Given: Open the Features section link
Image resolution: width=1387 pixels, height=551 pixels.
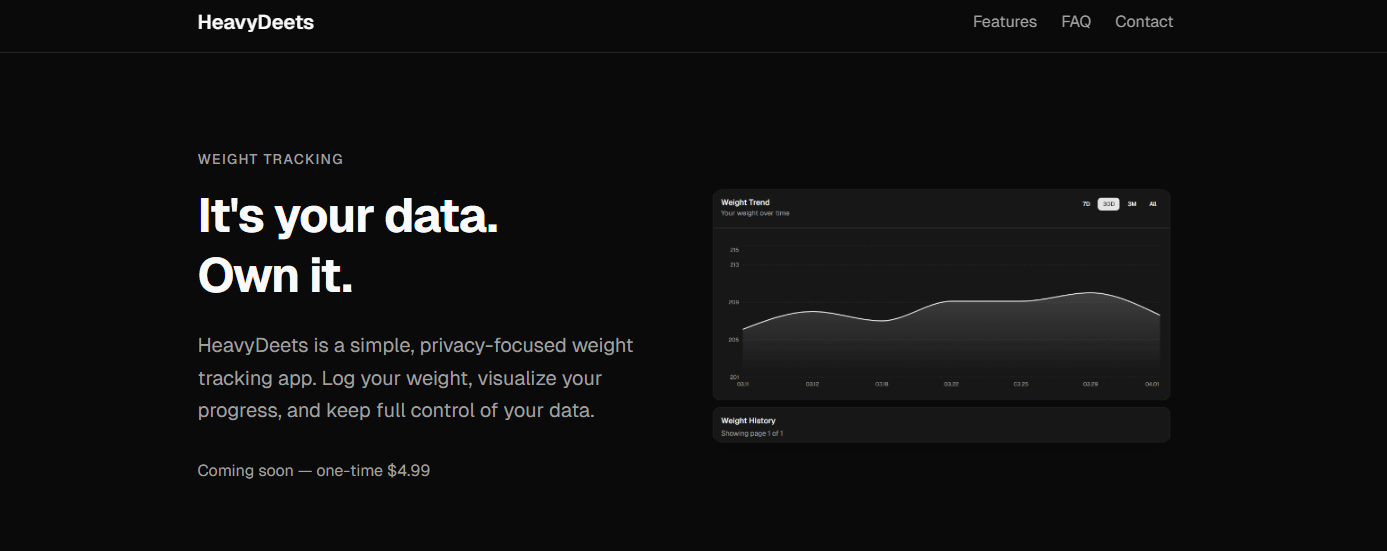Looking at the screenshot, I should (x=1004, y=22).
